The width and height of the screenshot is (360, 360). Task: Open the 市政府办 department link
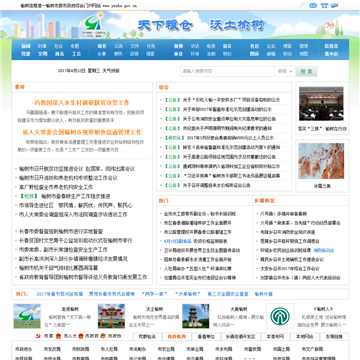24,349
